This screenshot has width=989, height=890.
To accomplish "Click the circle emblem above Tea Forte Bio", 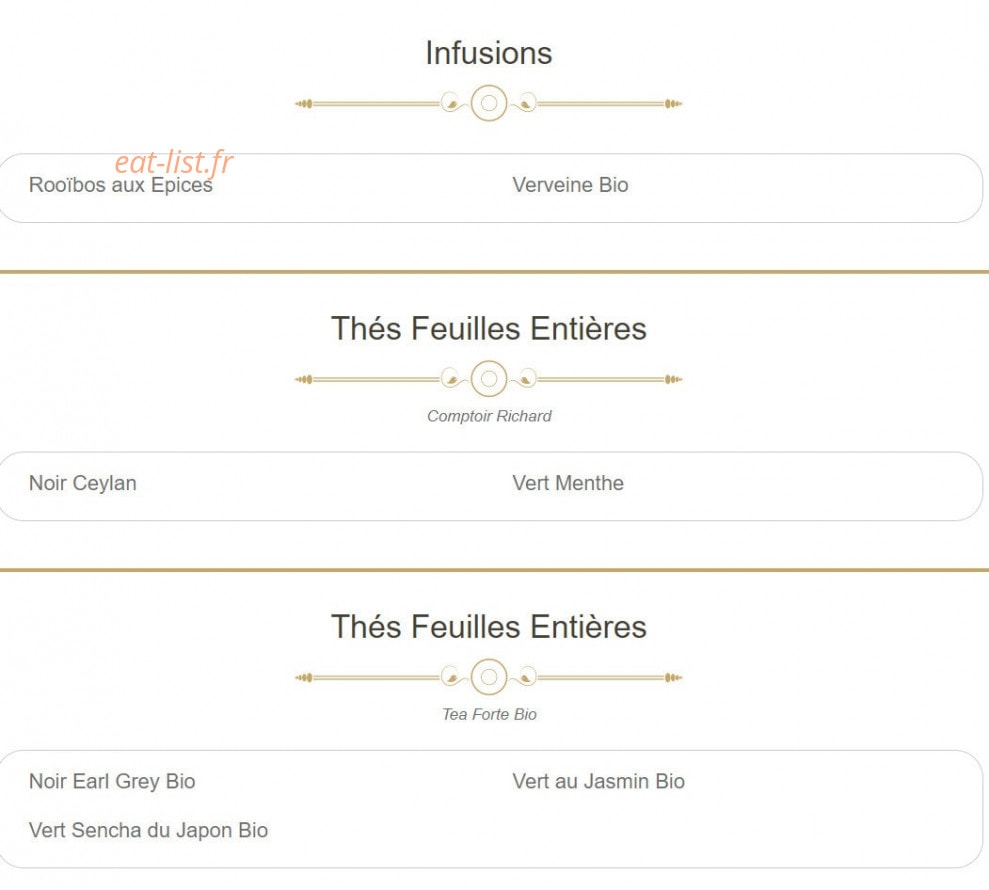I will click(x=489, y=677).
